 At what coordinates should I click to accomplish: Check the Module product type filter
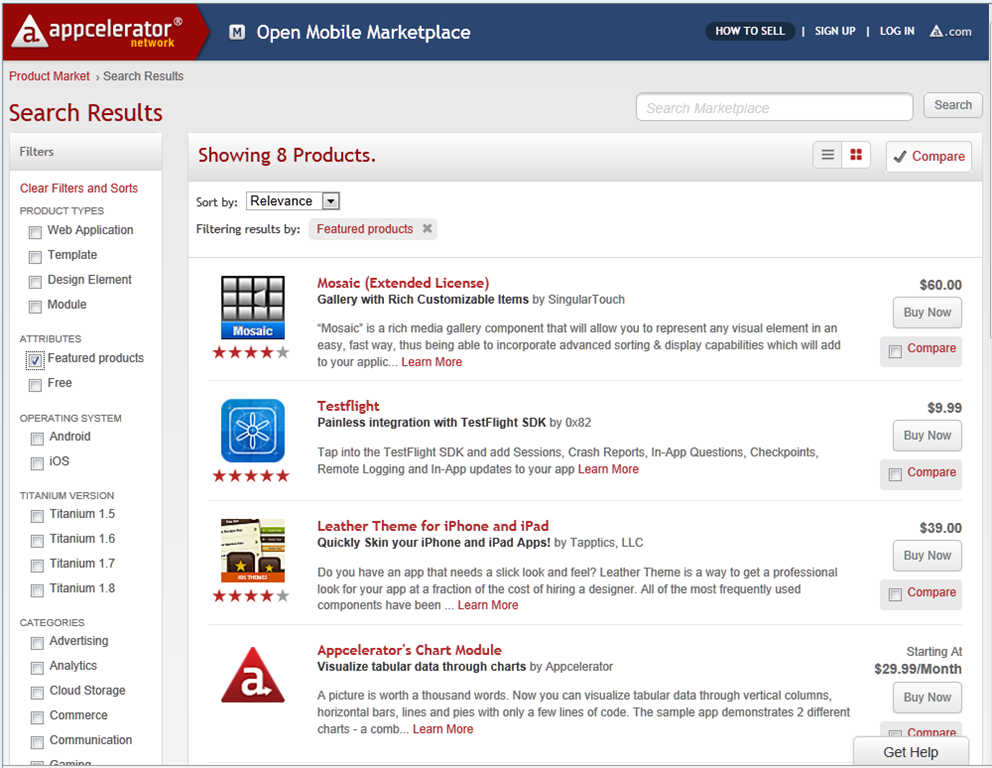[x=35, y=307]
